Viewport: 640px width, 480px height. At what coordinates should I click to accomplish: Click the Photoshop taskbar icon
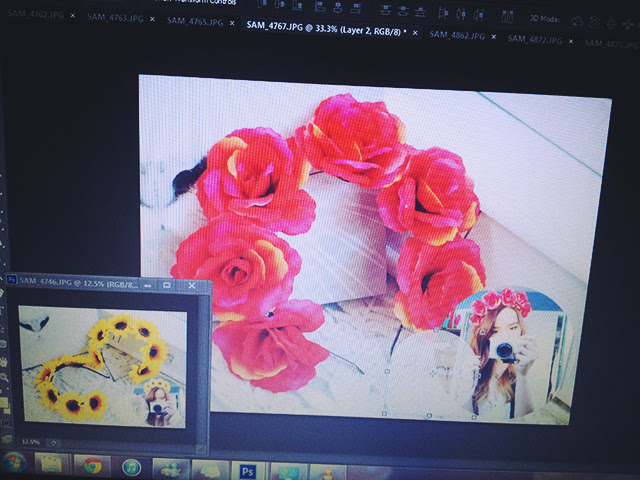pos(247,471)
